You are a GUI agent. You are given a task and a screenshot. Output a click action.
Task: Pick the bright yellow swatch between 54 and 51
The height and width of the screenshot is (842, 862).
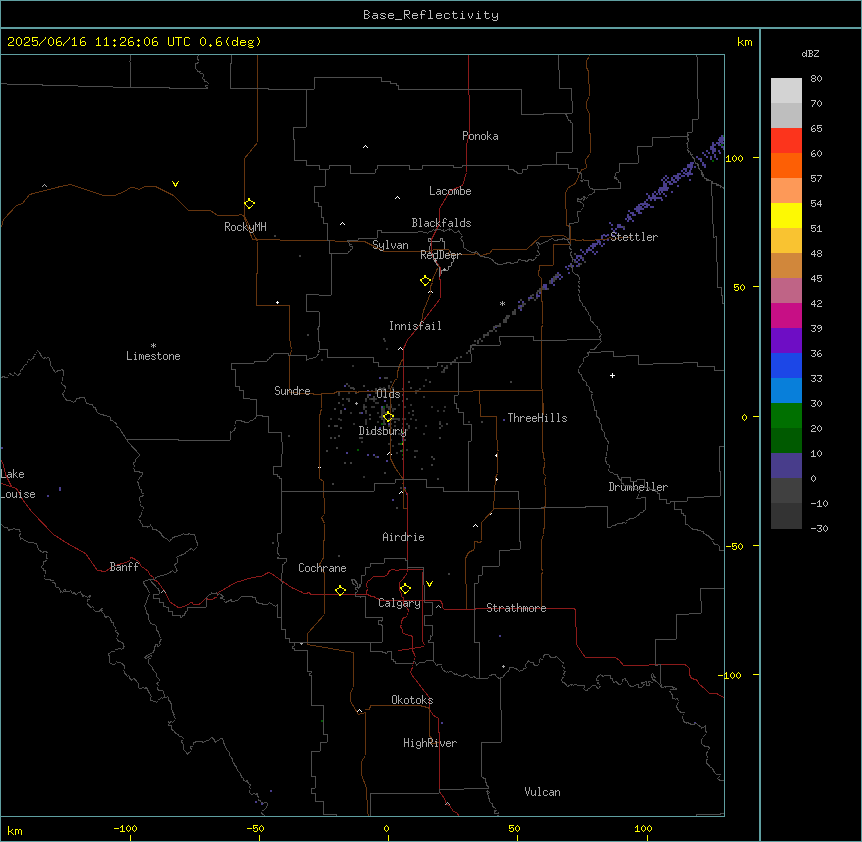(x=786, y=215)
